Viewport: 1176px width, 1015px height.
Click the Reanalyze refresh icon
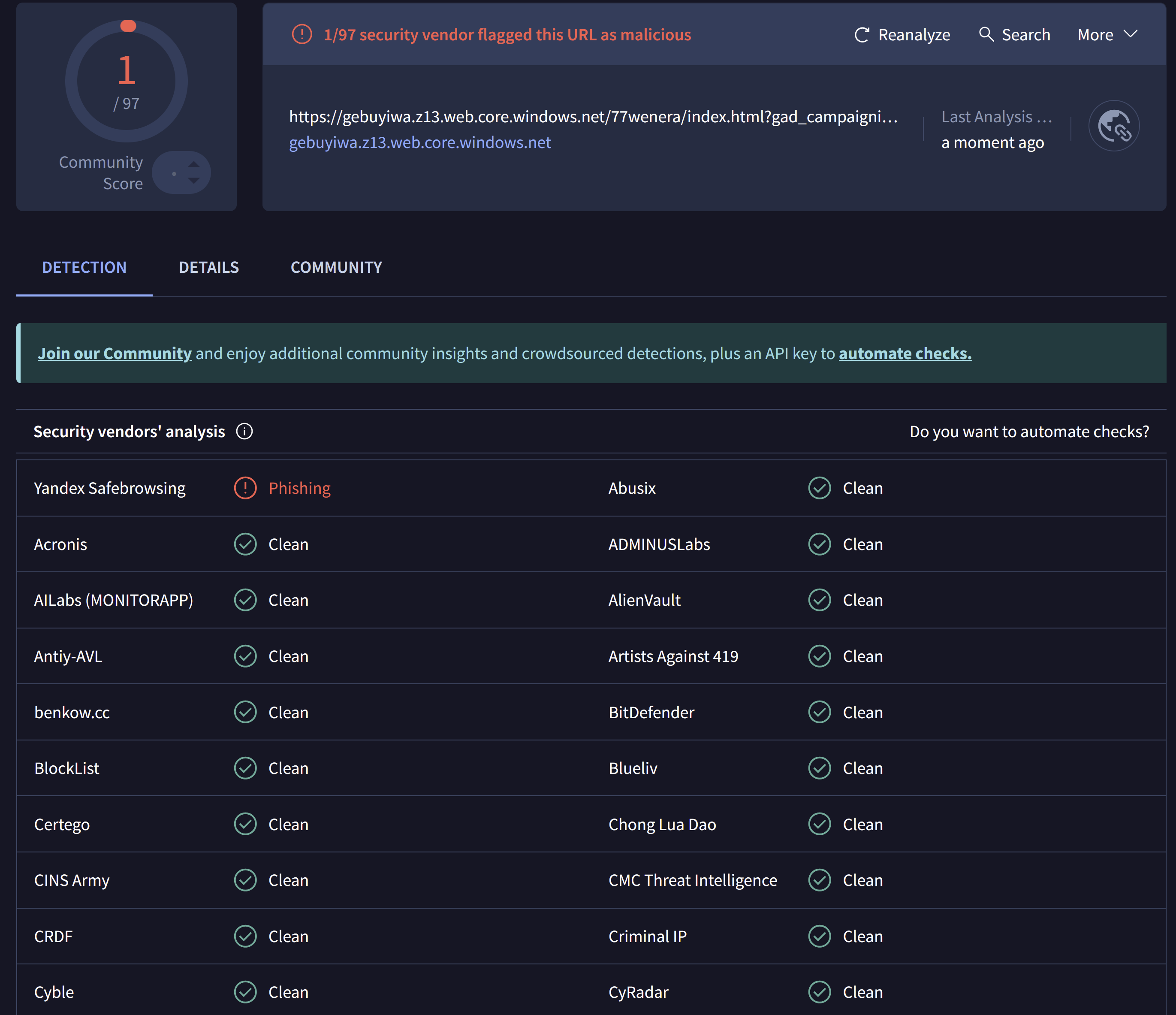pyautogui.click(x=862, y=35)
